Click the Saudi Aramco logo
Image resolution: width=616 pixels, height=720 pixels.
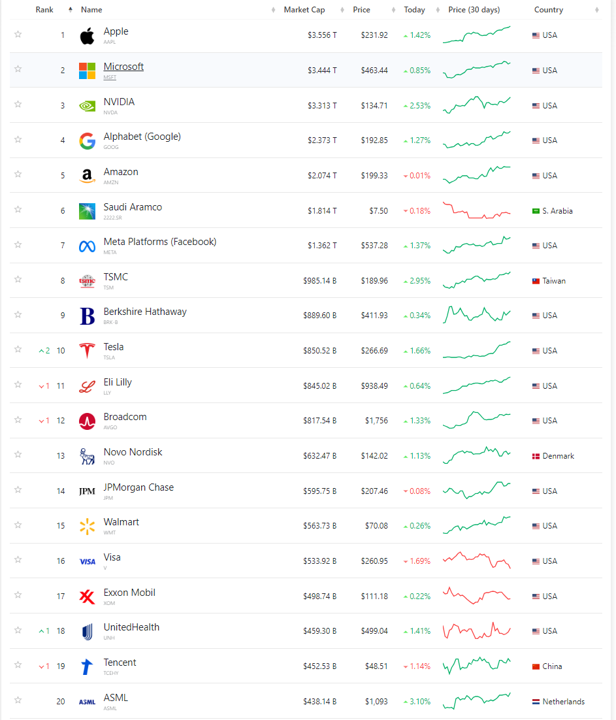click(87, 211)
